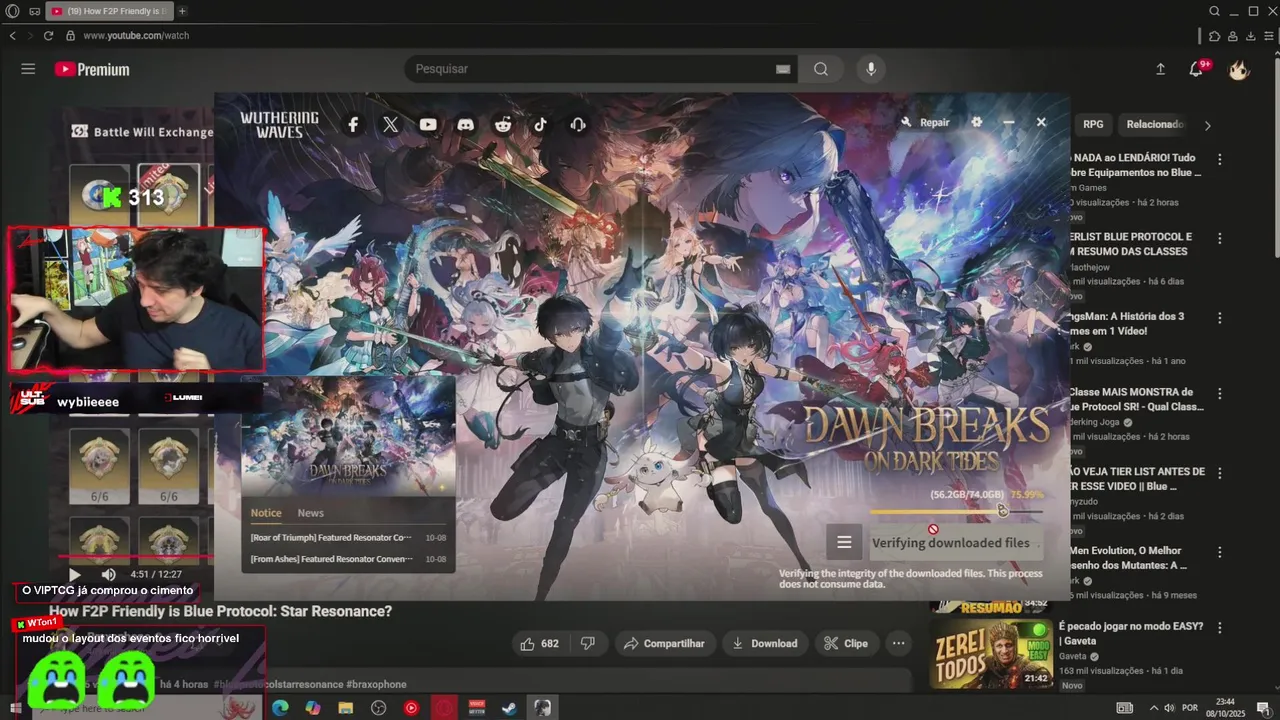Screen dimensions: 1280x720
Task: Open more actions ellipsis under video
Action: (x=898, y=643)
